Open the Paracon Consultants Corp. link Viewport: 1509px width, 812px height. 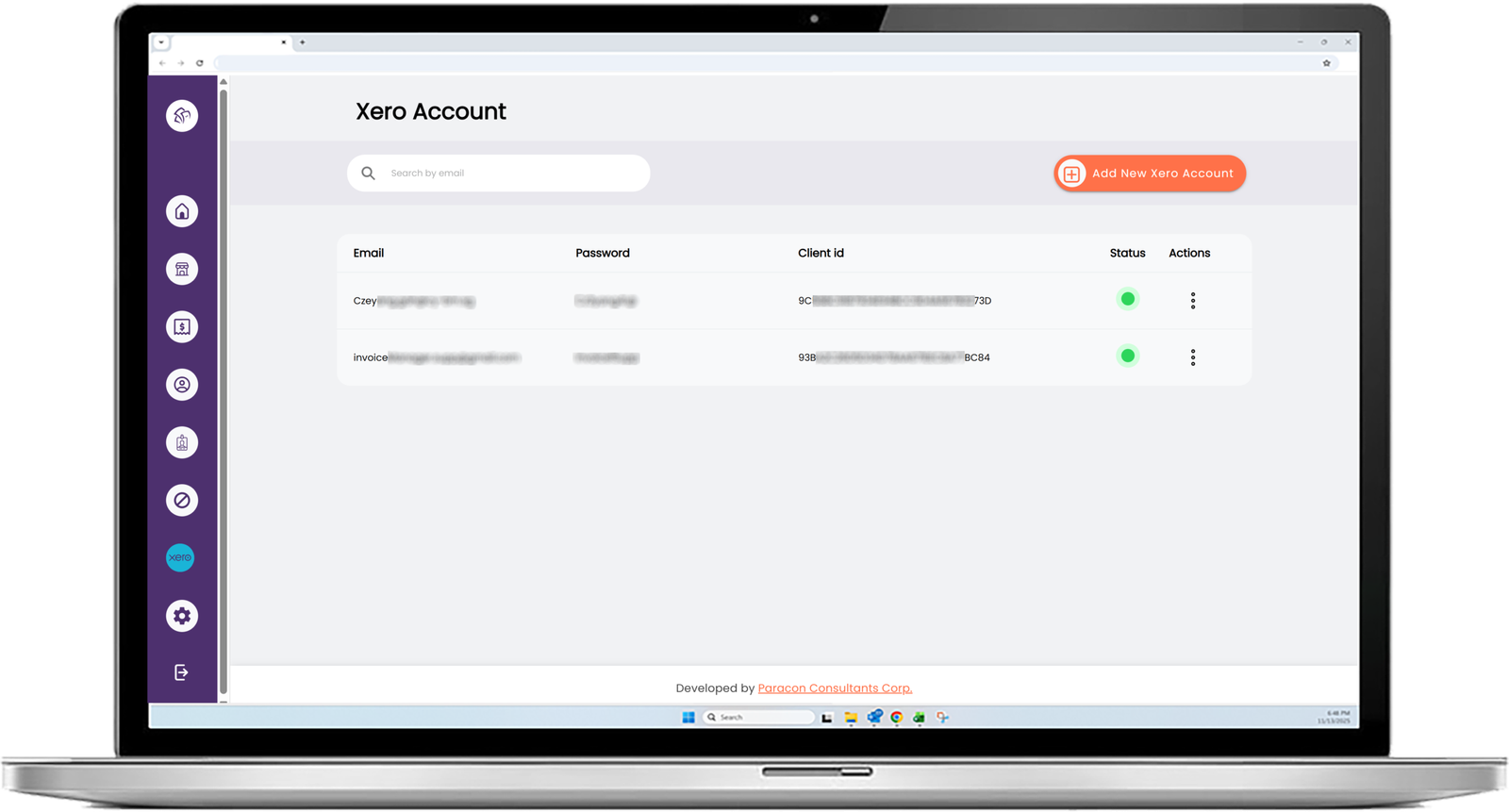click(x=835, y=688)
